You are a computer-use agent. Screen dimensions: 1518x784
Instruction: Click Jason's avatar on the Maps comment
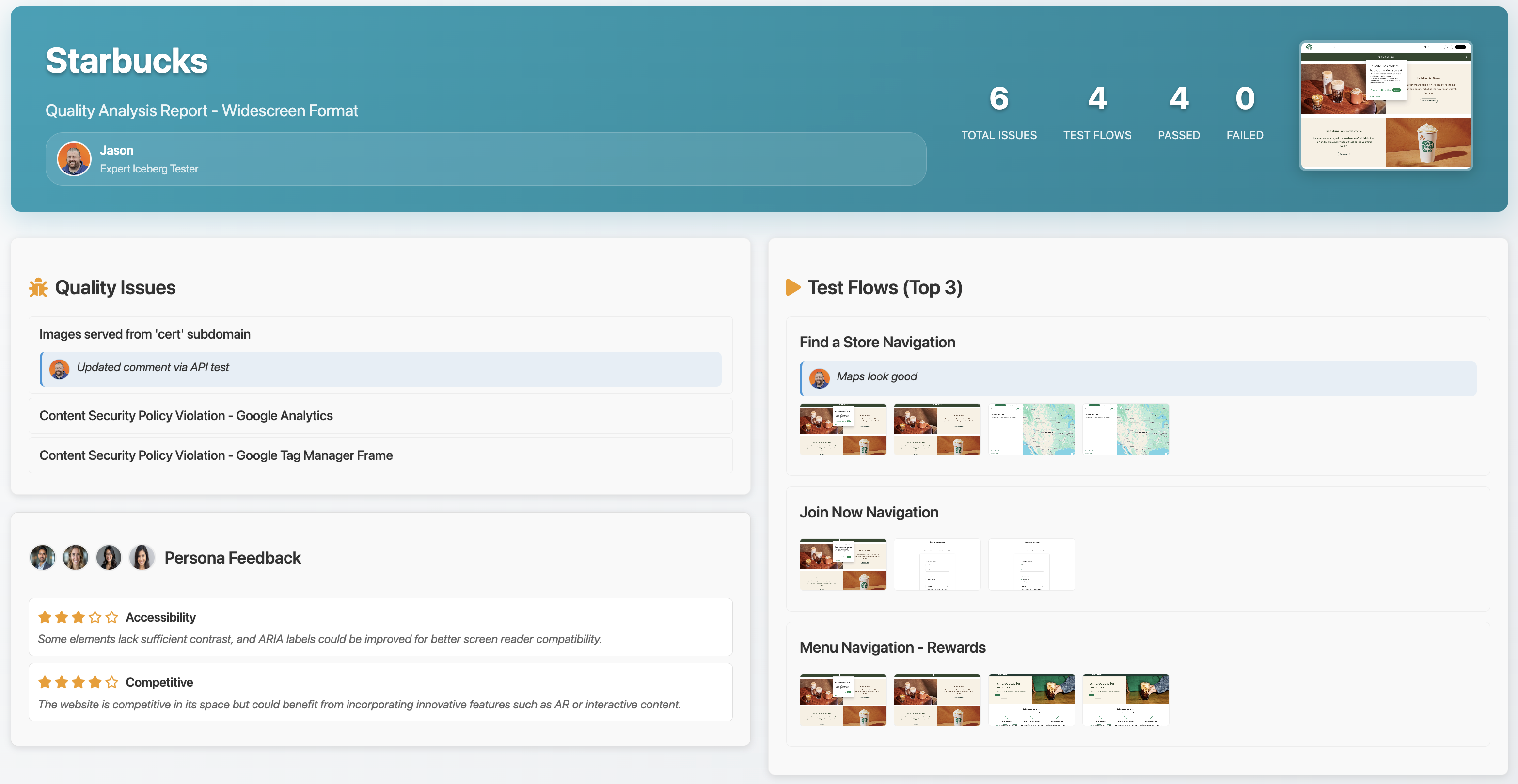[820, 377]
